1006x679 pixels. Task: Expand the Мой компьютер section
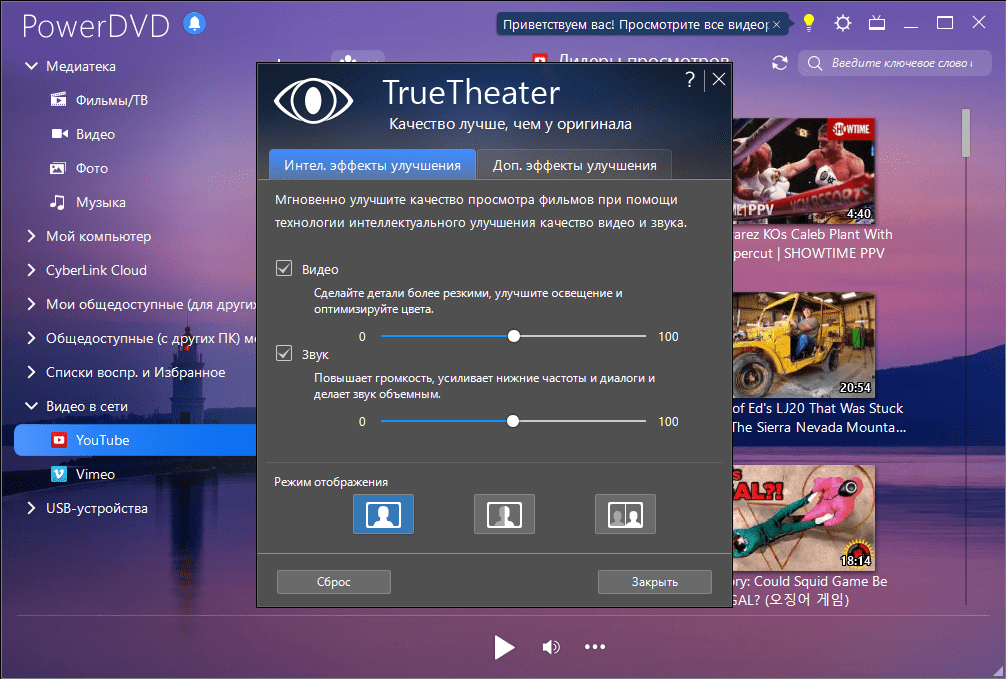coord(29,236)
